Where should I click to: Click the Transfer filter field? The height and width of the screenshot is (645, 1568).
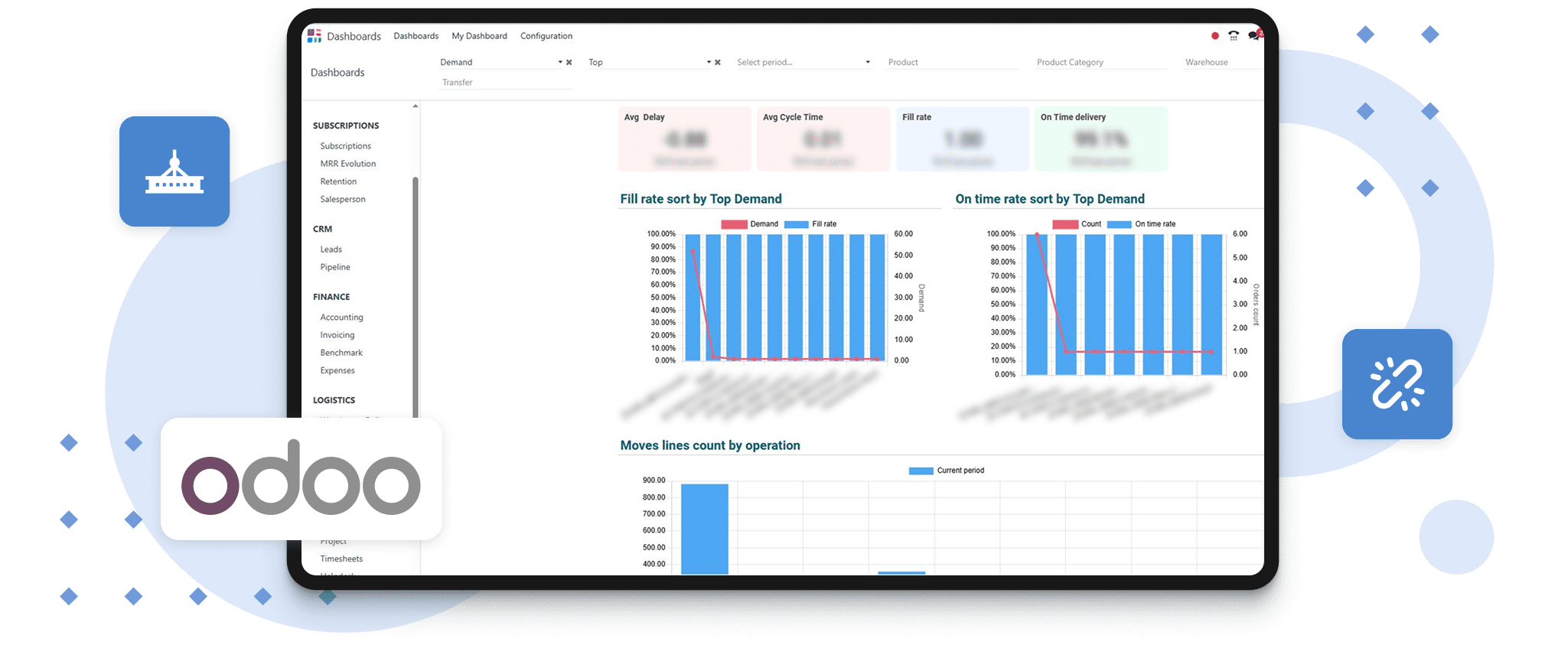click(x=506, y=83)
